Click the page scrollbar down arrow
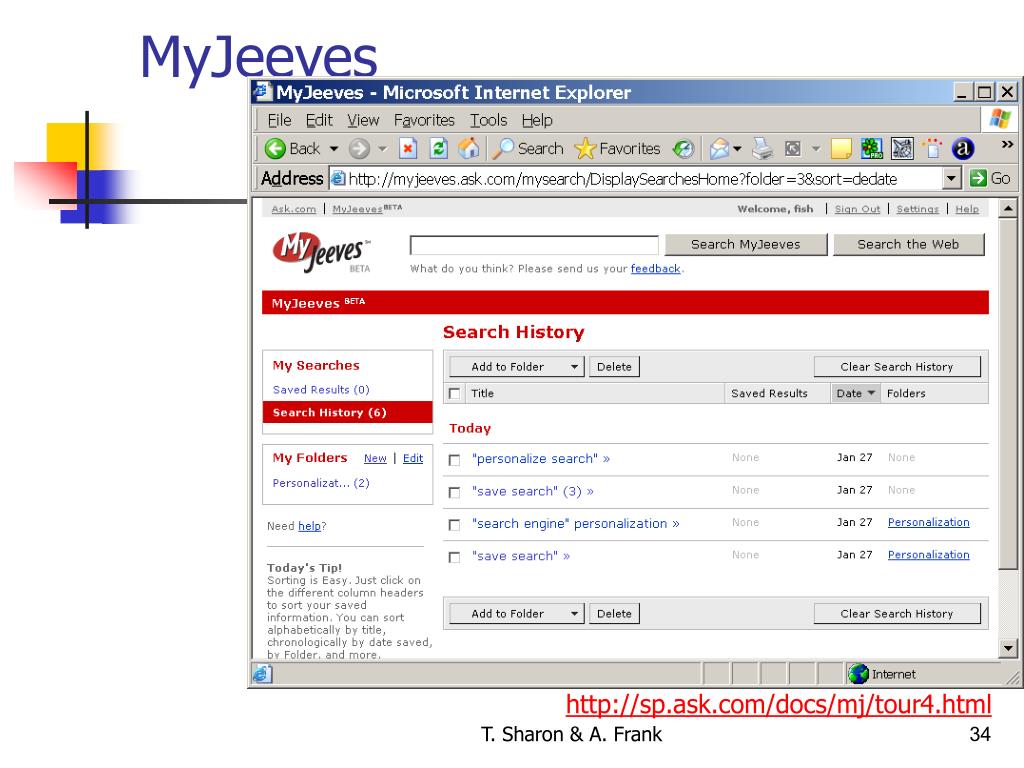The image size is (1024, 768). (x=1008, y=648)
